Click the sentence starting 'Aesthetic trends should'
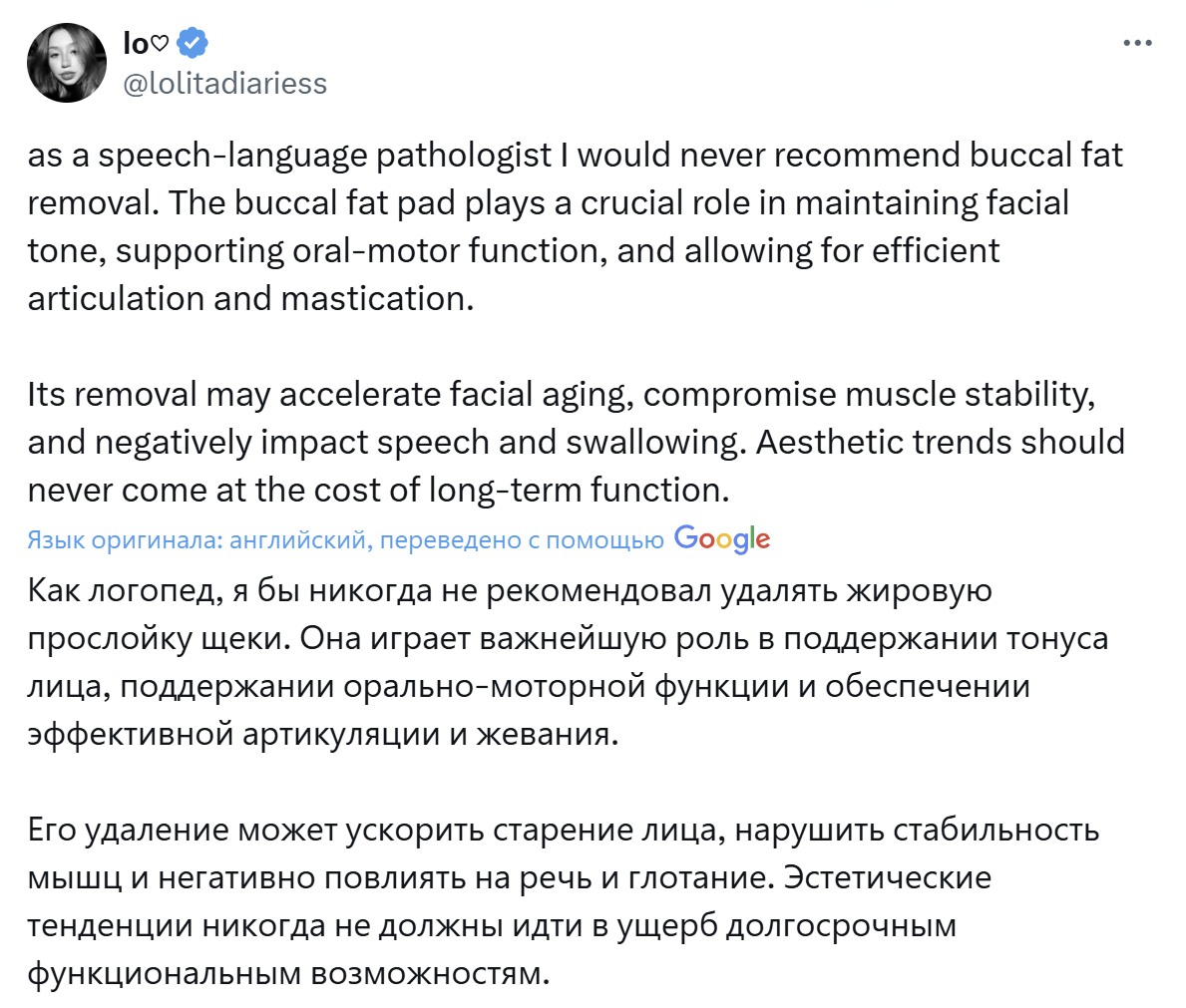Image resolution: width=1186 pixels, height=1008 pixels. click(x=940, y=442)
